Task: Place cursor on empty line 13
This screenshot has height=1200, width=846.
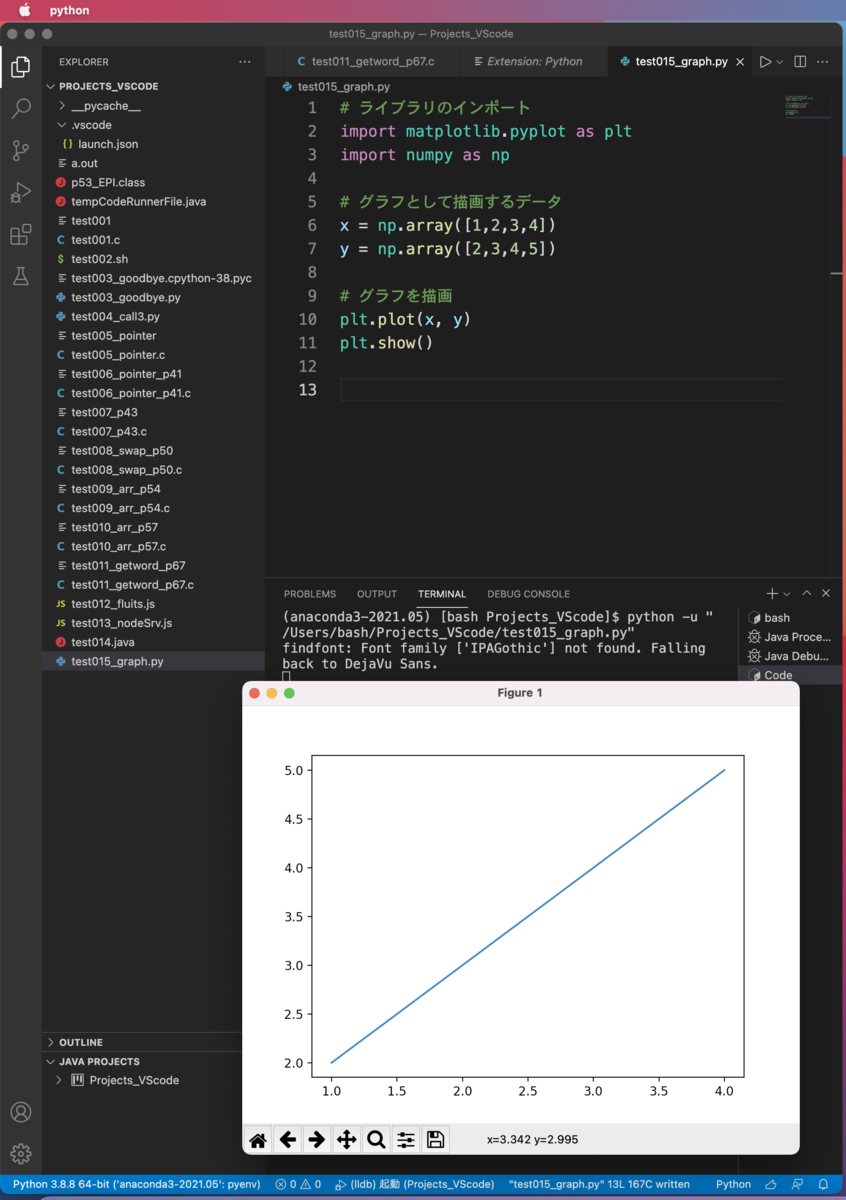Action: (x=560, y=390)
